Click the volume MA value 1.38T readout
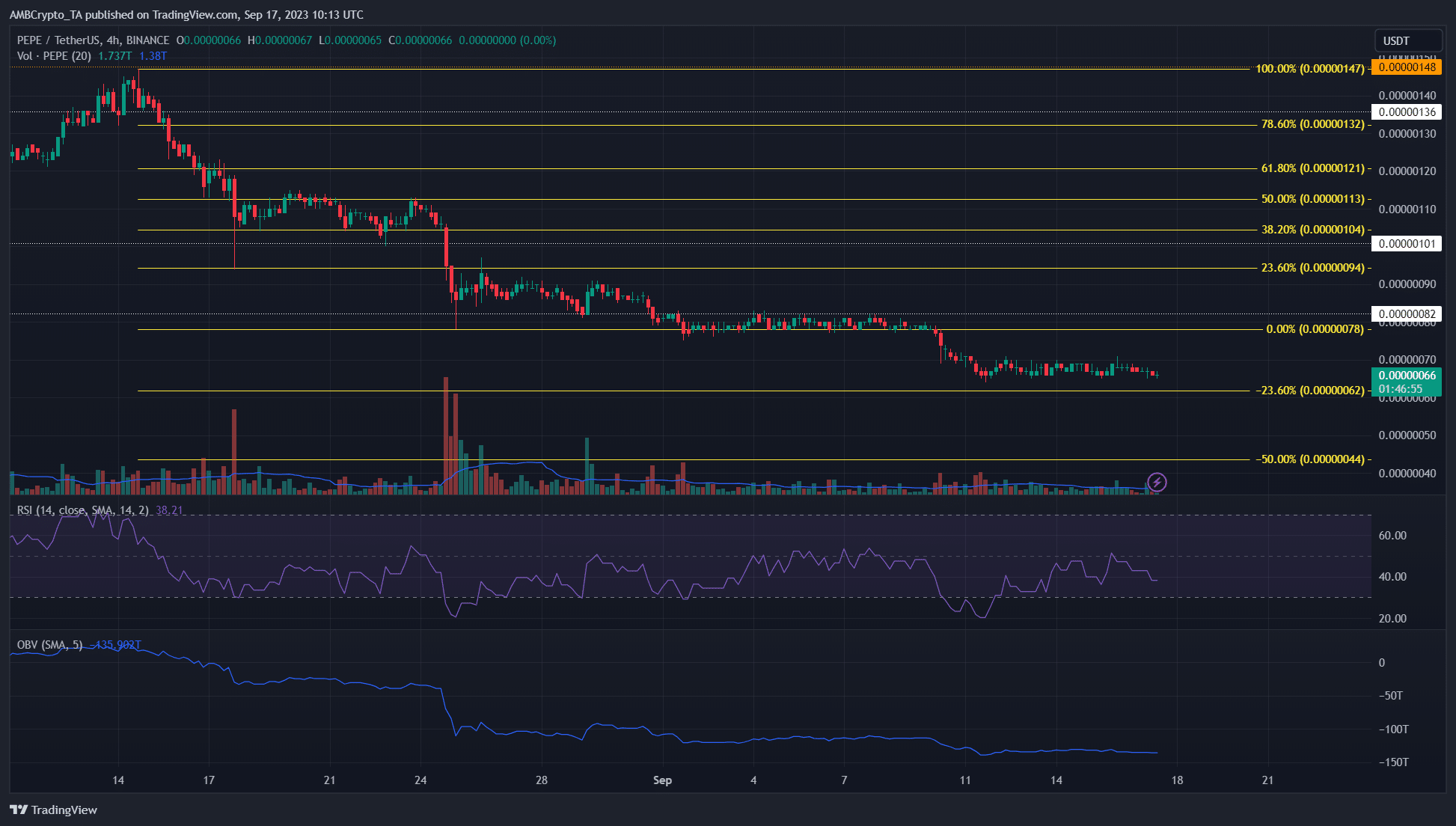1456x826 pixels. 153,56
